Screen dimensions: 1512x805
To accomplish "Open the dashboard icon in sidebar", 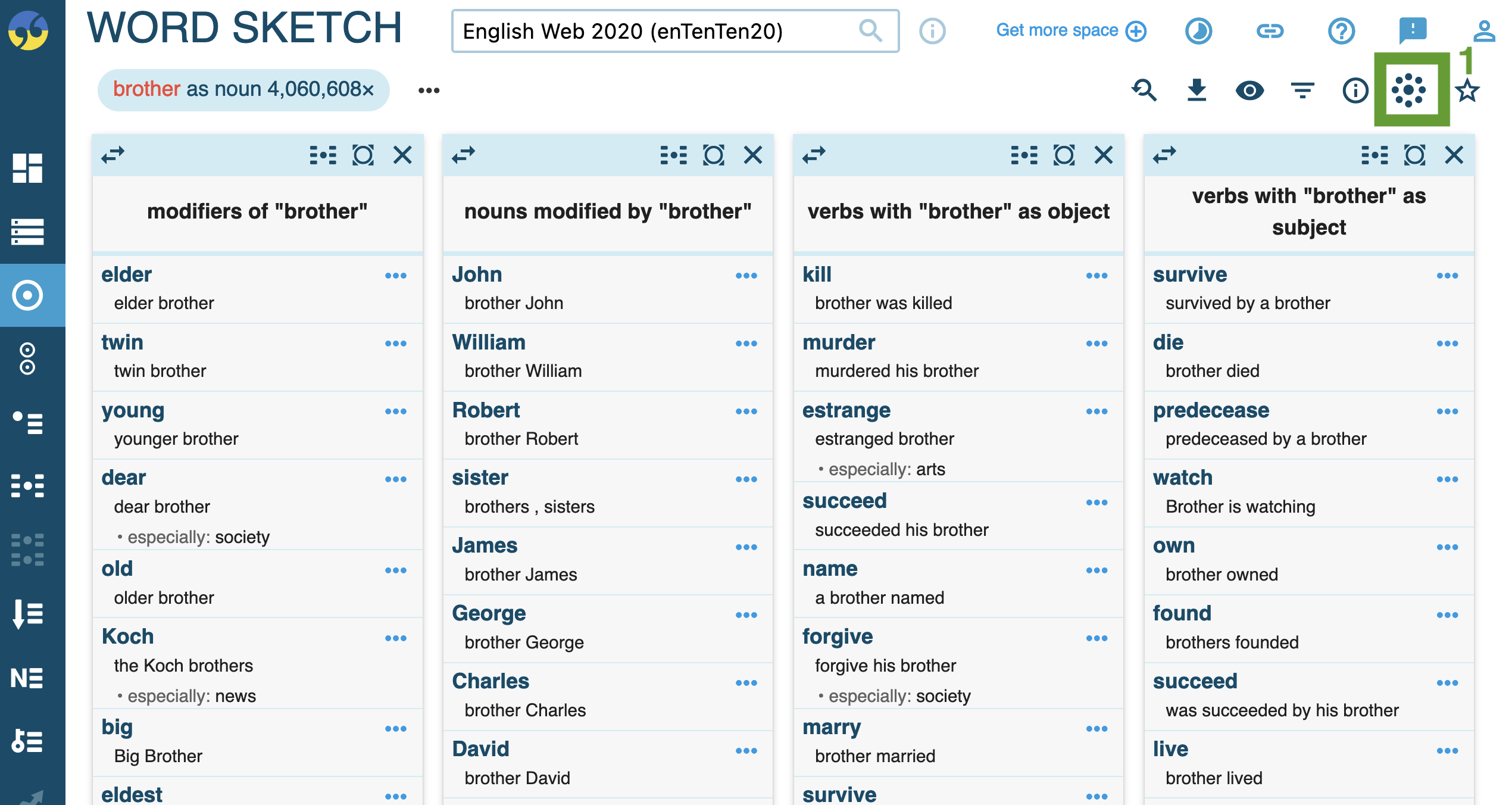I will (27, 168).
